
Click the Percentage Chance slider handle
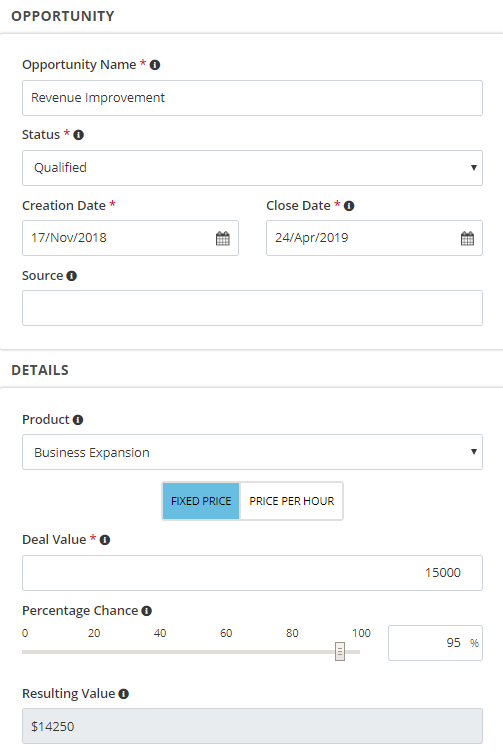coord(340,652)
